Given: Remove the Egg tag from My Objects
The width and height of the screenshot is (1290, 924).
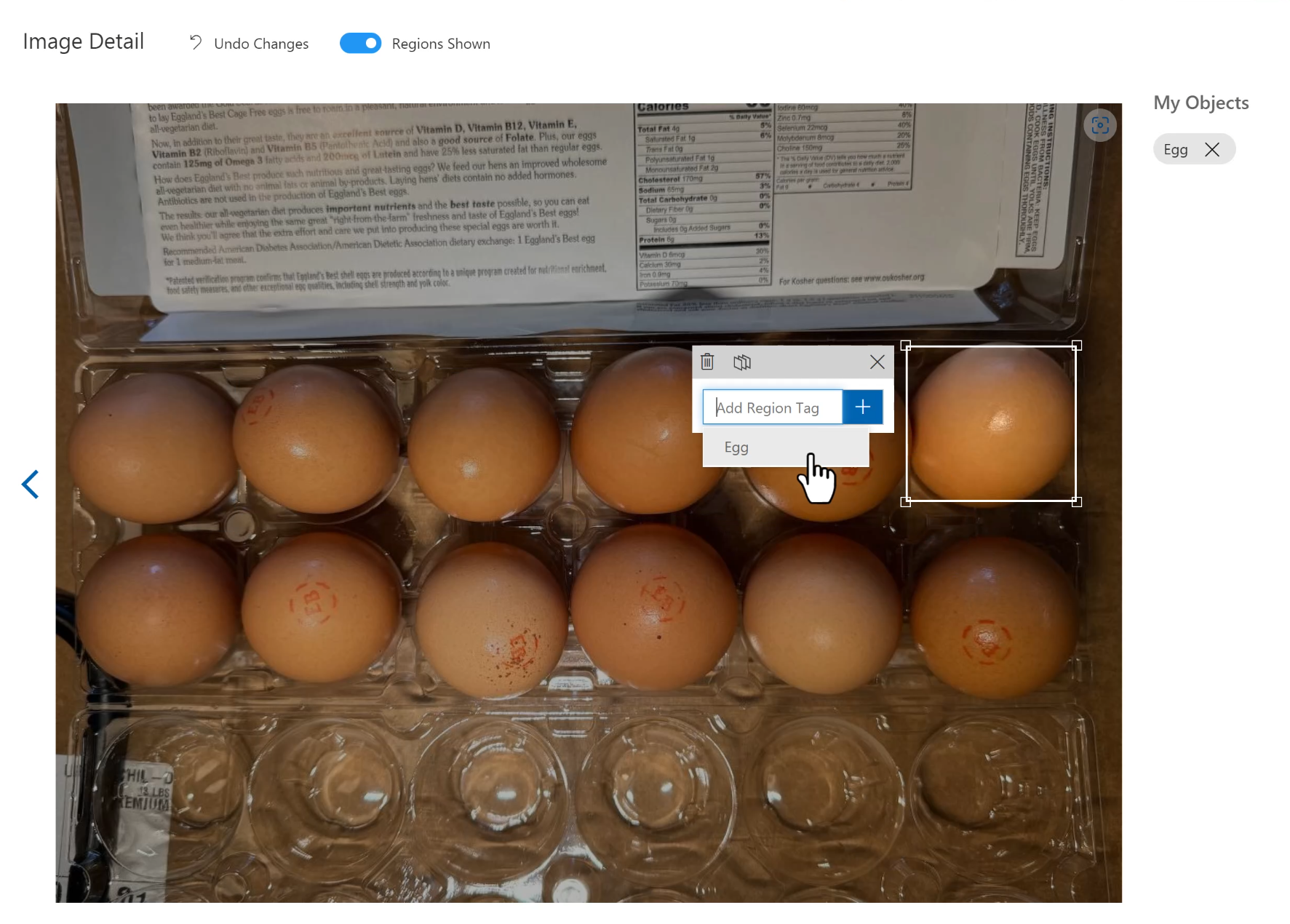Looking at the screenshot, I should coord(1212,149).
